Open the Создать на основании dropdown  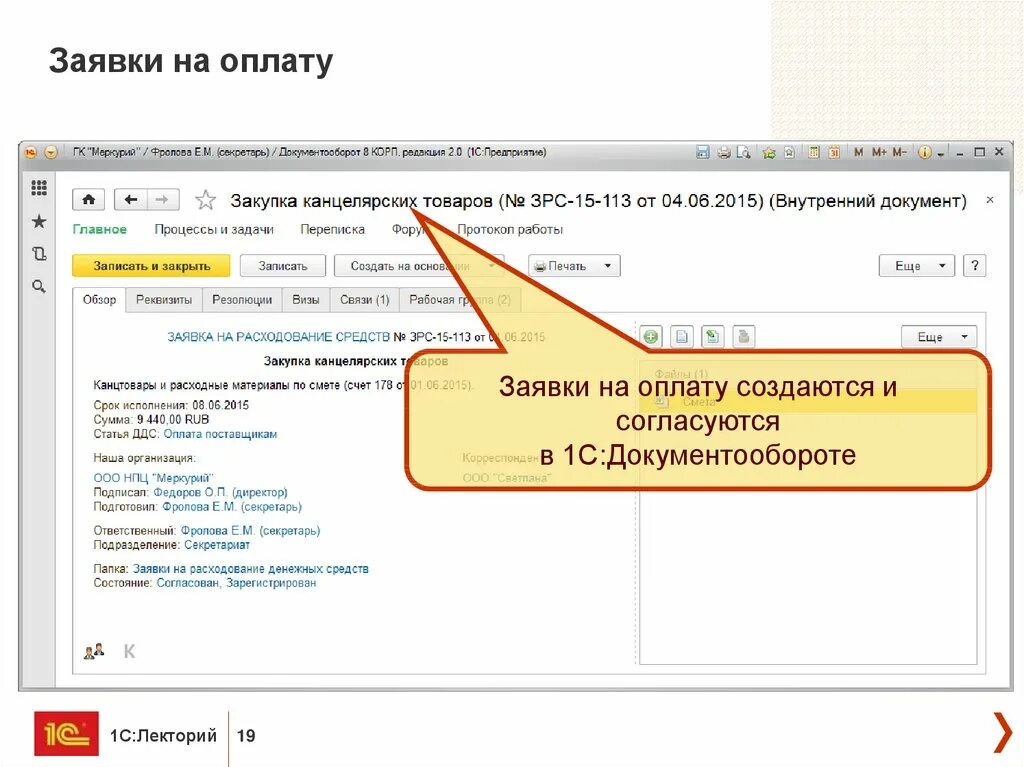[x=419, y=266]
